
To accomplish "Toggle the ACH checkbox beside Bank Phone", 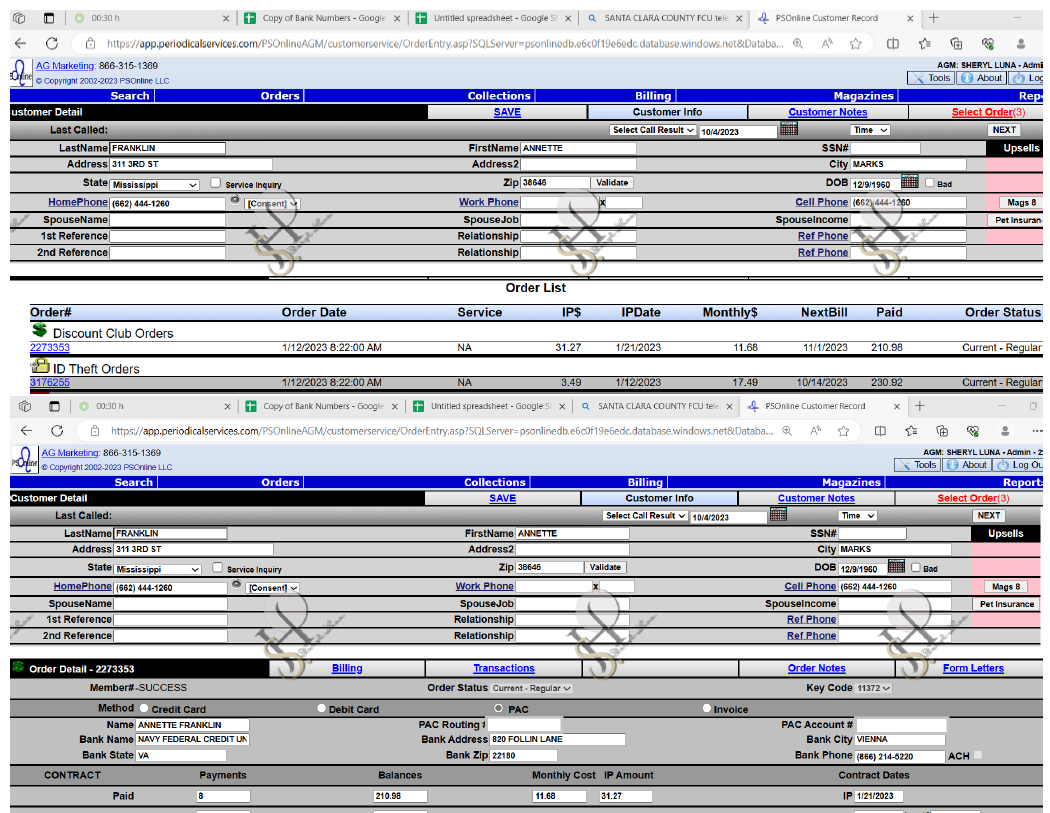I will (978, 755).
